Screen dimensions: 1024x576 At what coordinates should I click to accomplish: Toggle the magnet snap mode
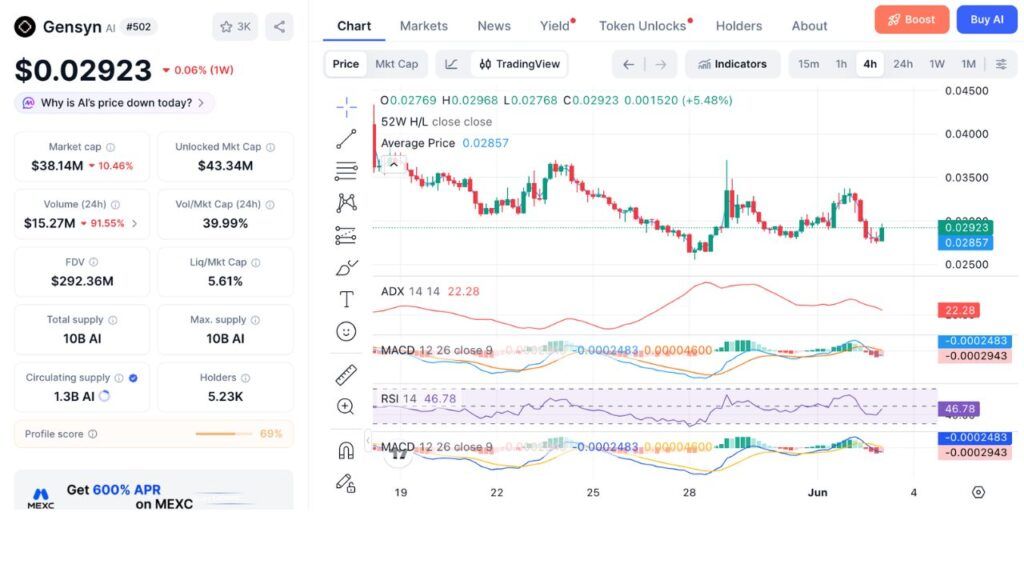346,450
